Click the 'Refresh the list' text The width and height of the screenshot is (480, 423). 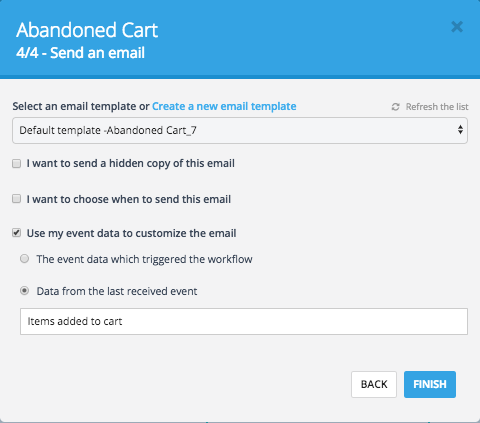coord(437,107)
